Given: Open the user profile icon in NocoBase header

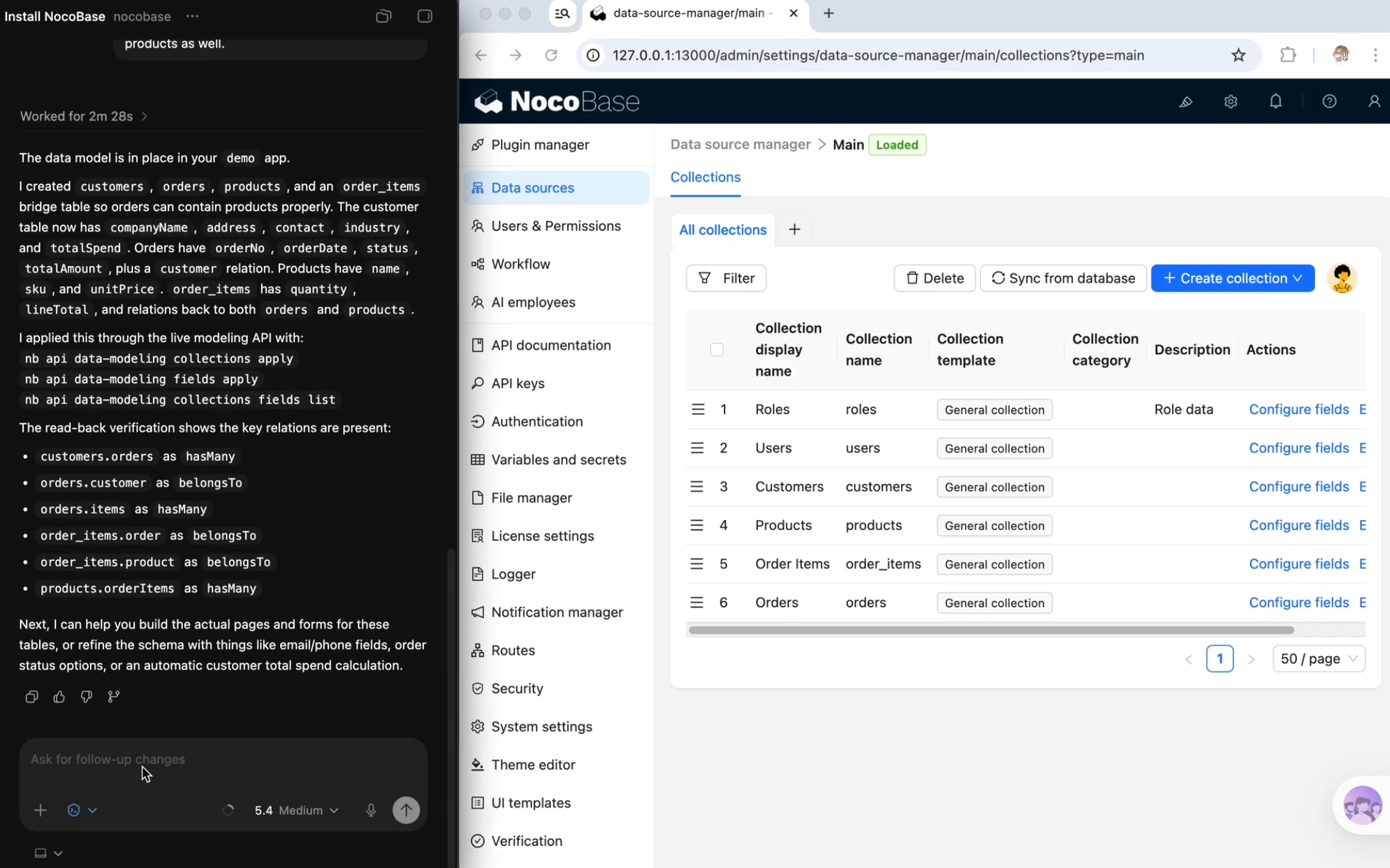Looking at the screenshot, I should 1374,102.
